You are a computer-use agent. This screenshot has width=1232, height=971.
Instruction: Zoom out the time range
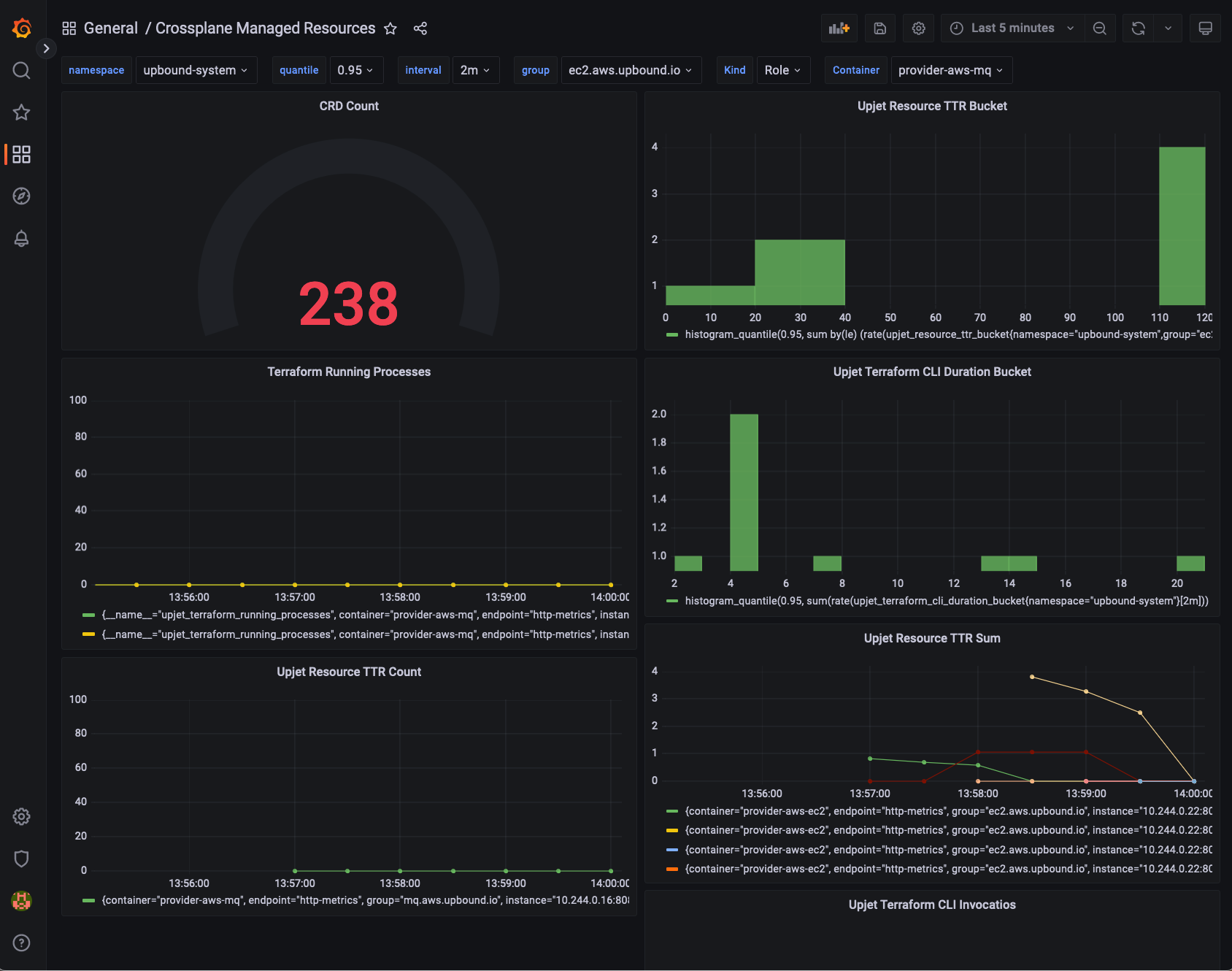[x=1100, y=28]
